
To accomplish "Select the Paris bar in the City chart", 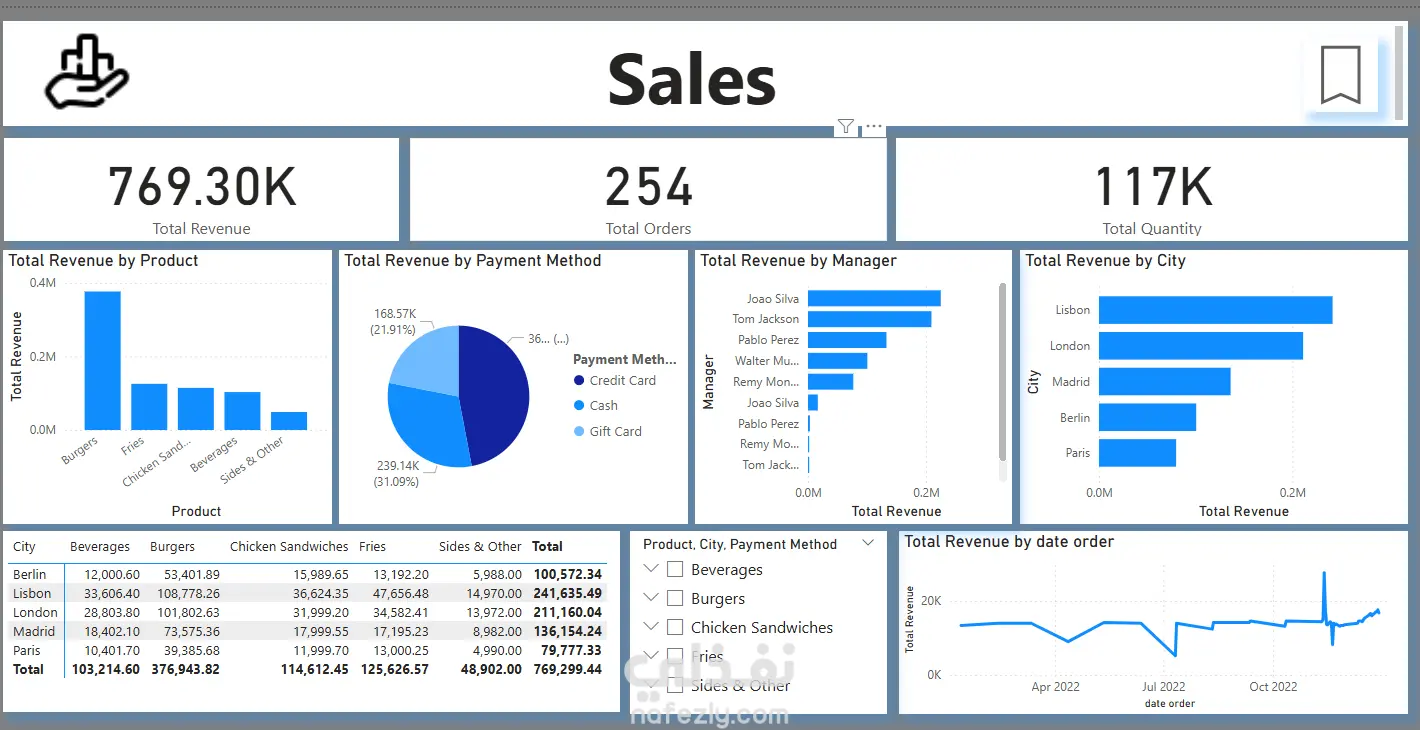I will tap(1137, 453).
